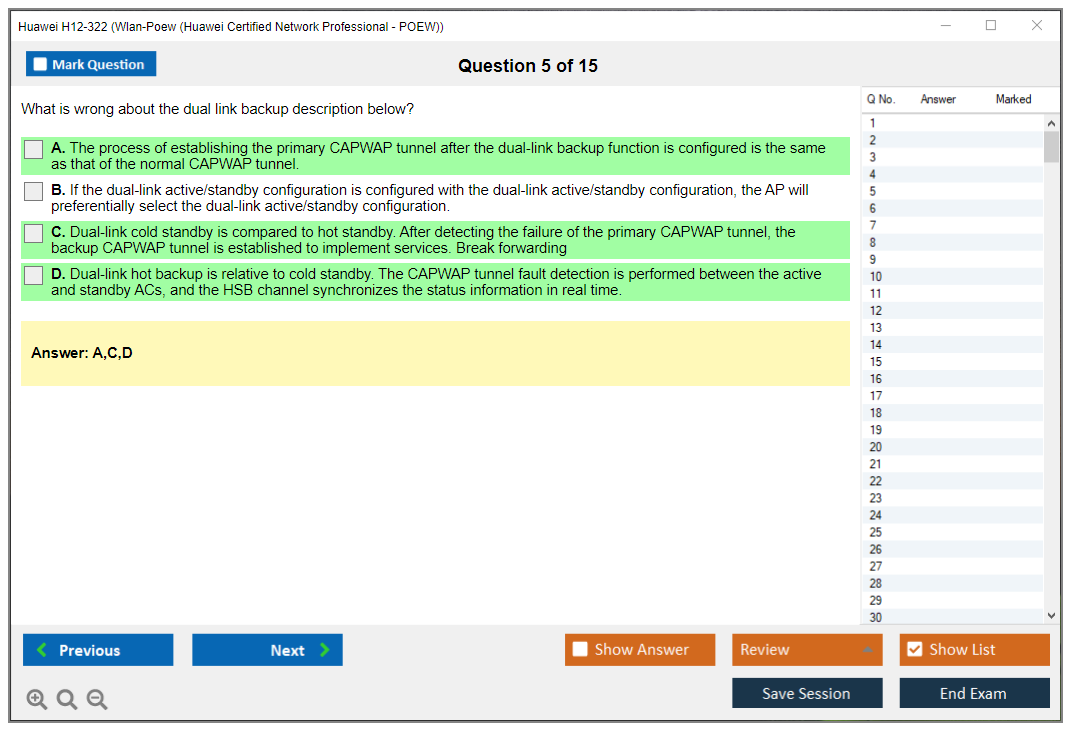The height and width of the screenshot is (735, 1075).
Task: Click the green left arrow on Previous
Action: pyautogui.click(x=42, y=650)
